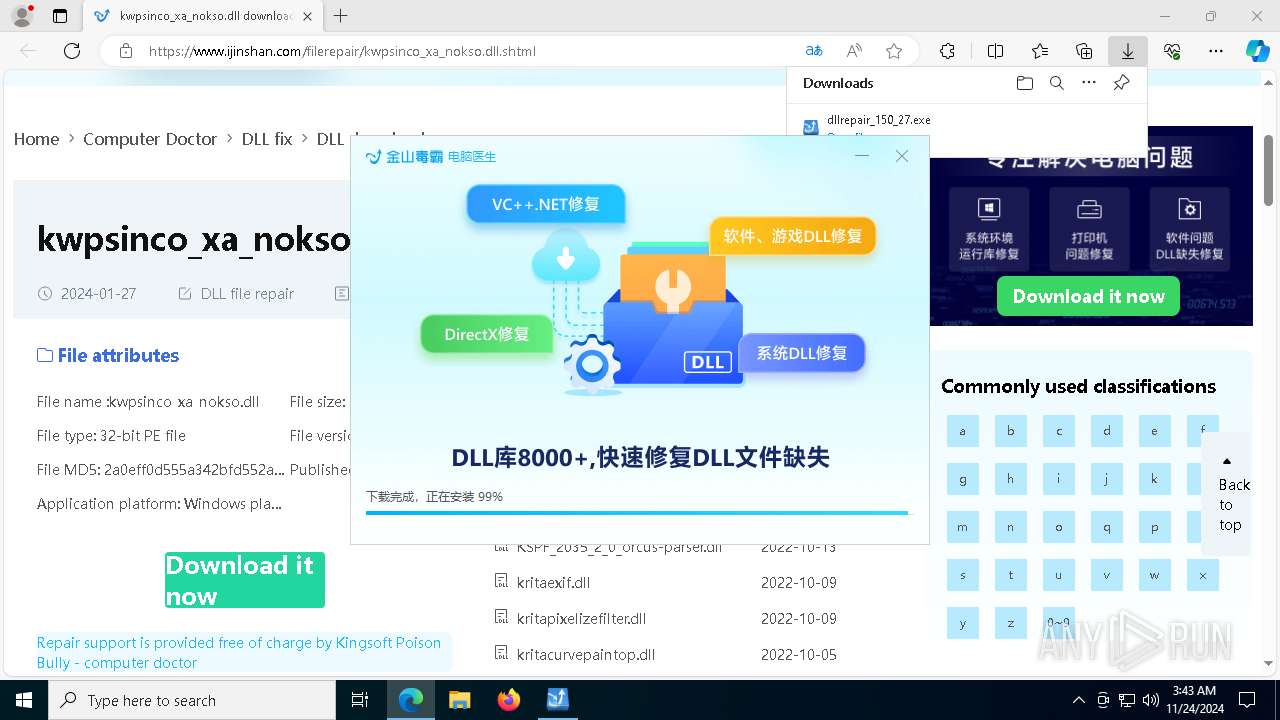The height and width of the screenshot is (720, 1280).
Task: Select classification letter s
Action: (x=963, y=575)
